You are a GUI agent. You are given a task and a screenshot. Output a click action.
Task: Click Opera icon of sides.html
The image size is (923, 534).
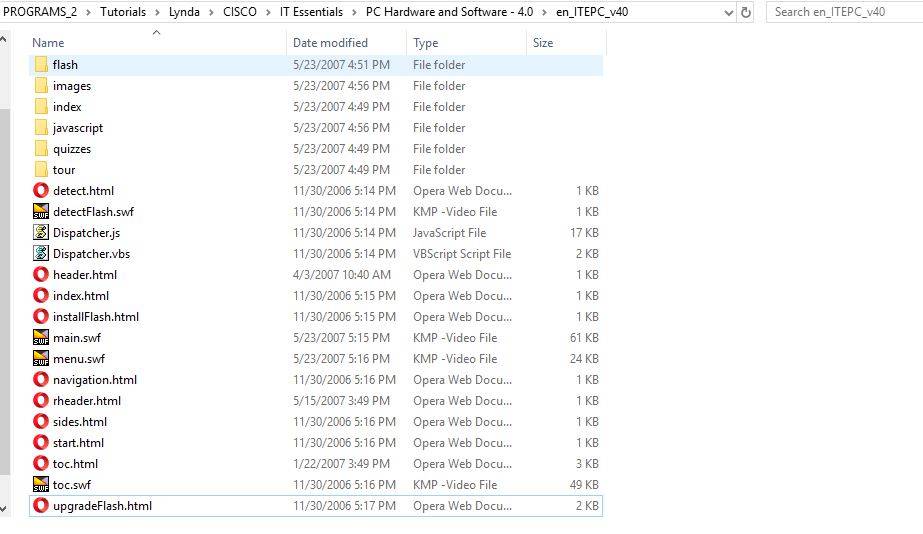tap(41, 422)
